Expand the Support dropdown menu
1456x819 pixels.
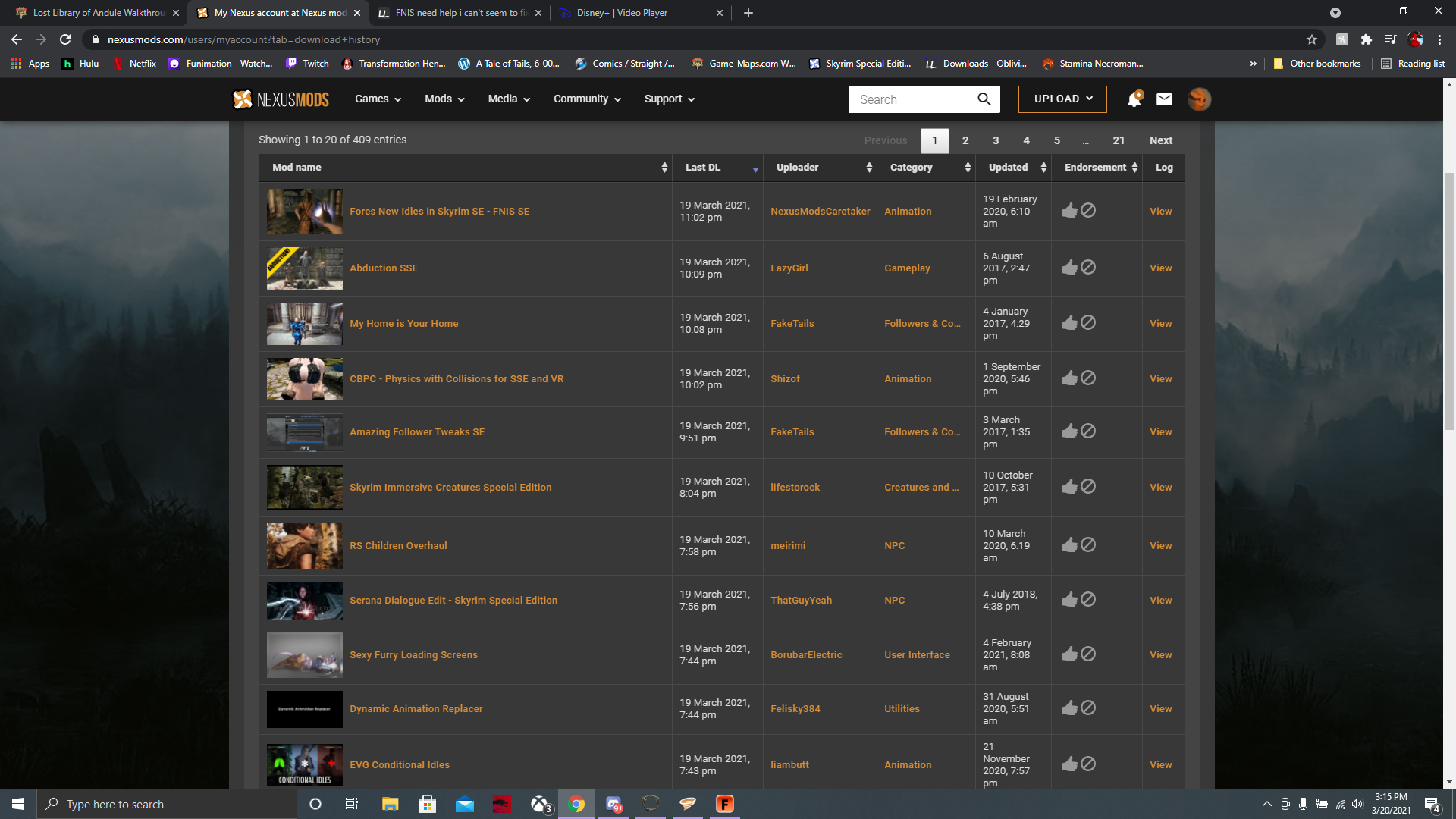(669, 99)
